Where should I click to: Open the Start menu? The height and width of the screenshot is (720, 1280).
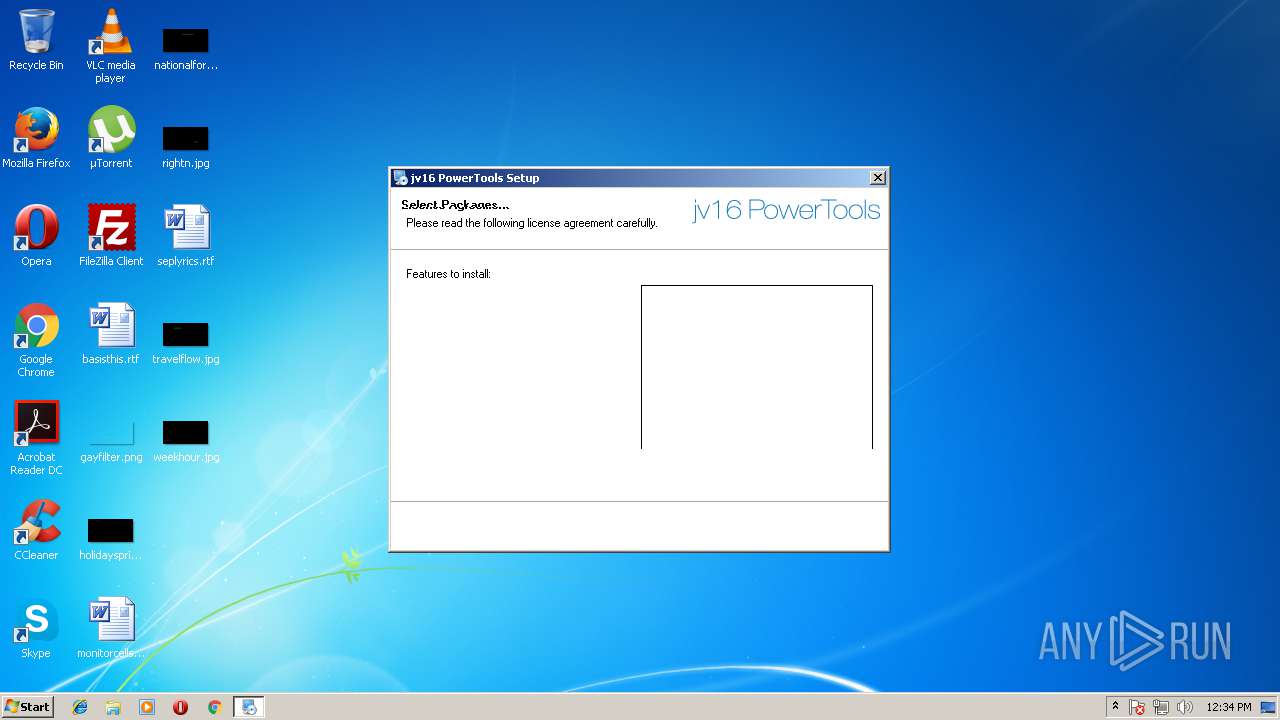[x=27, y=706]
